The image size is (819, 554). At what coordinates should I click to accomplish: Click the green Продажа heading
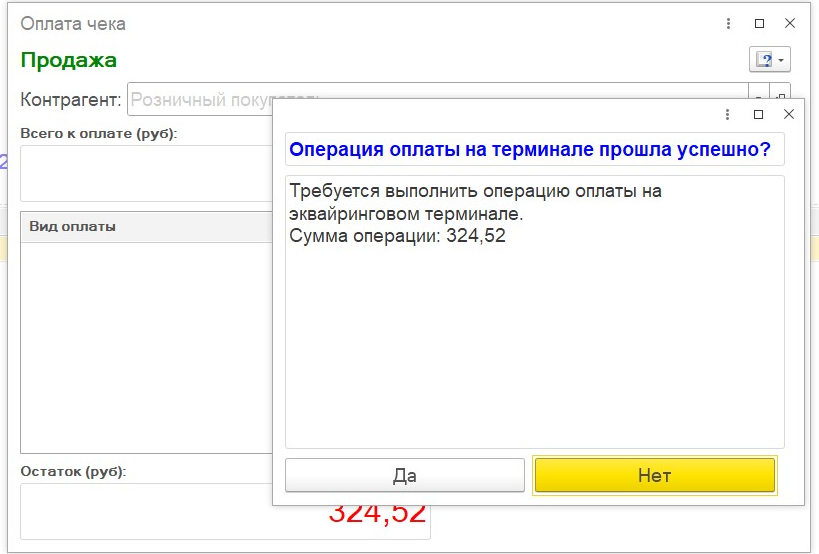pyautogui.click(x=68, y=60)
